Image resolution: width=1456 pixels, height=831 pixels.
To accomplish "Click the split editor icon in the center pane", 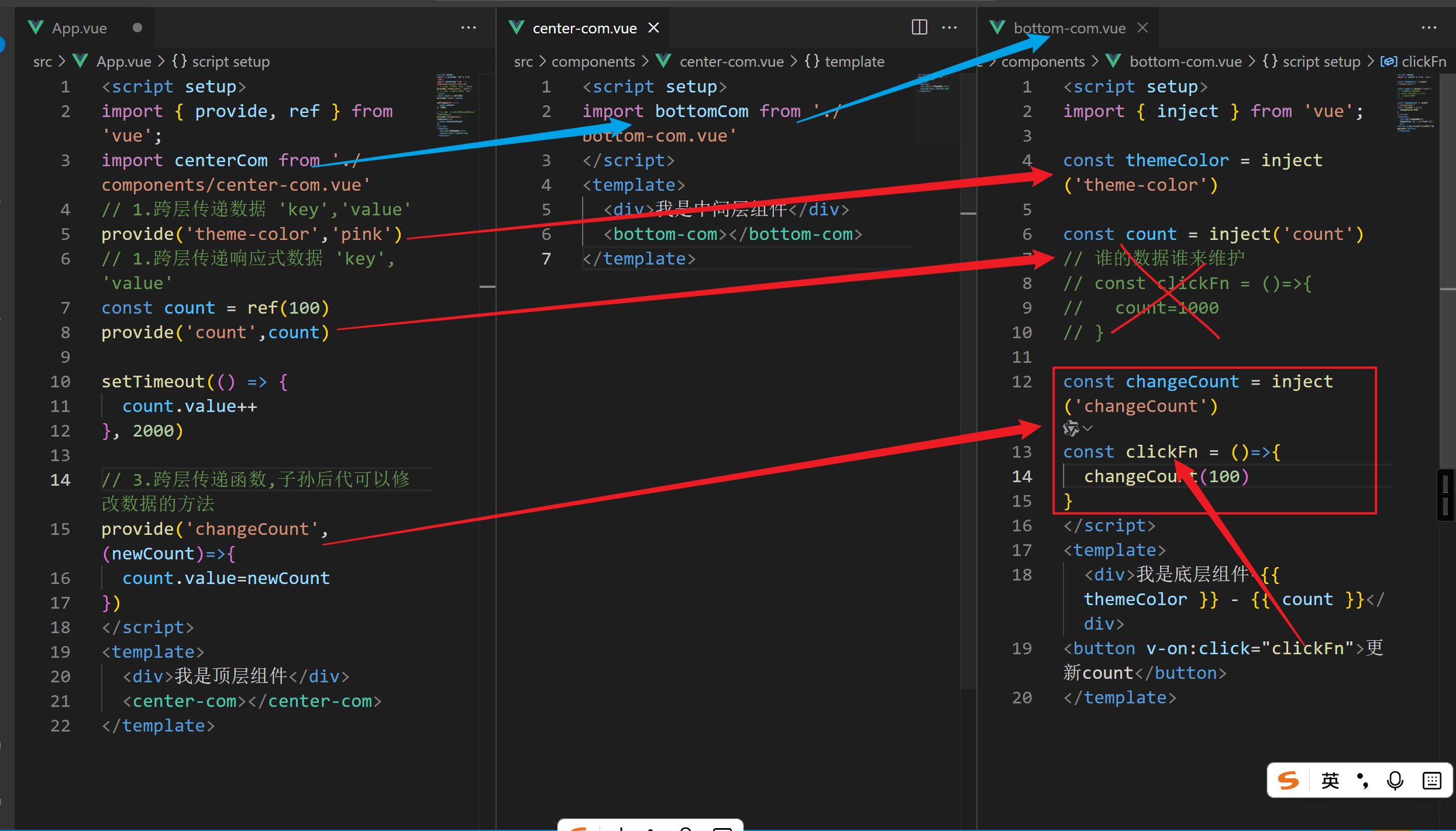I will [919, 28].
